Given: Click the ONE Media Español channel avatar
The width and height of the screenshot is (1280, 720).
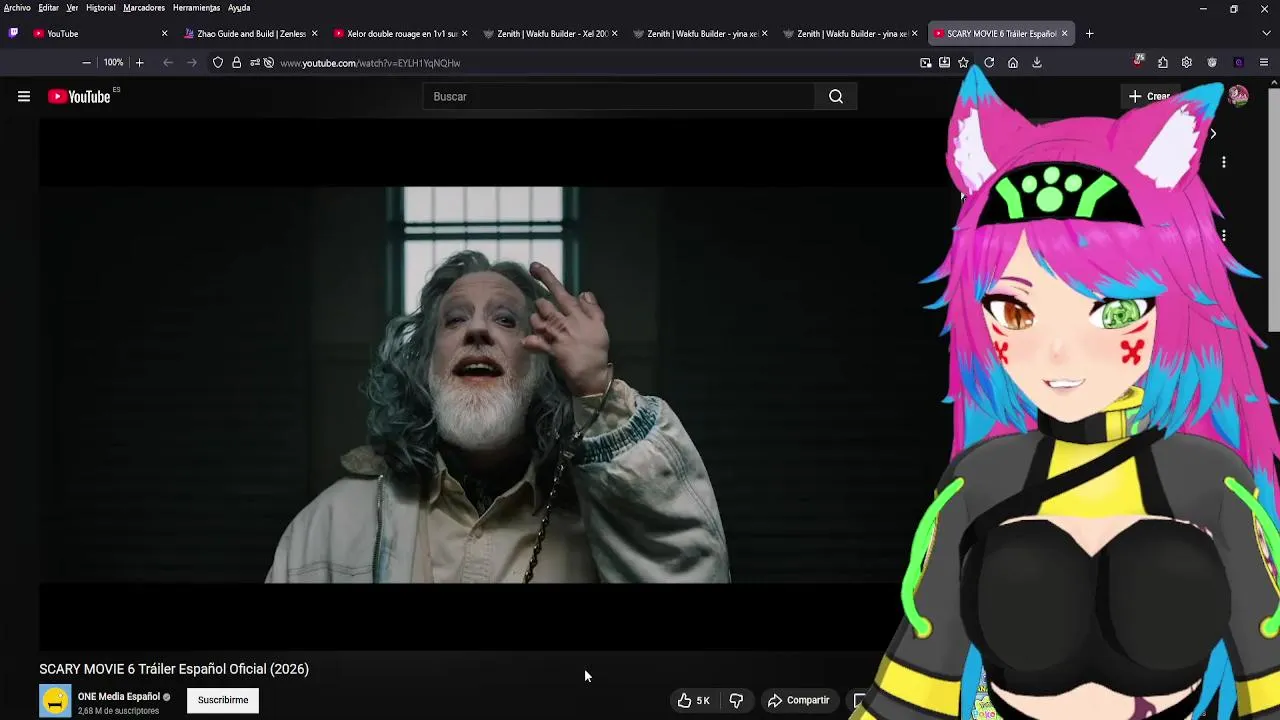Looking at the screenshot, I should (55, 701).
